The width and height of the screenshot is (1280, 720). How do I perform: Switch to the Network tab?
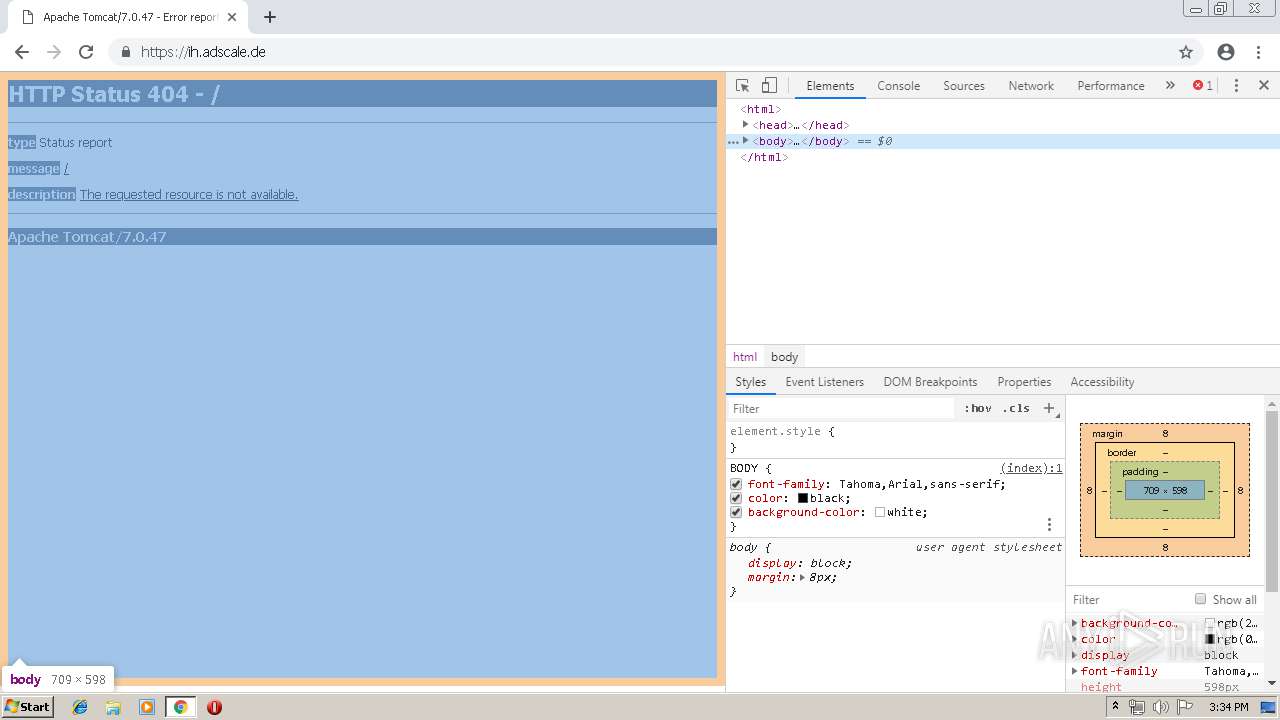point(1031,86)
